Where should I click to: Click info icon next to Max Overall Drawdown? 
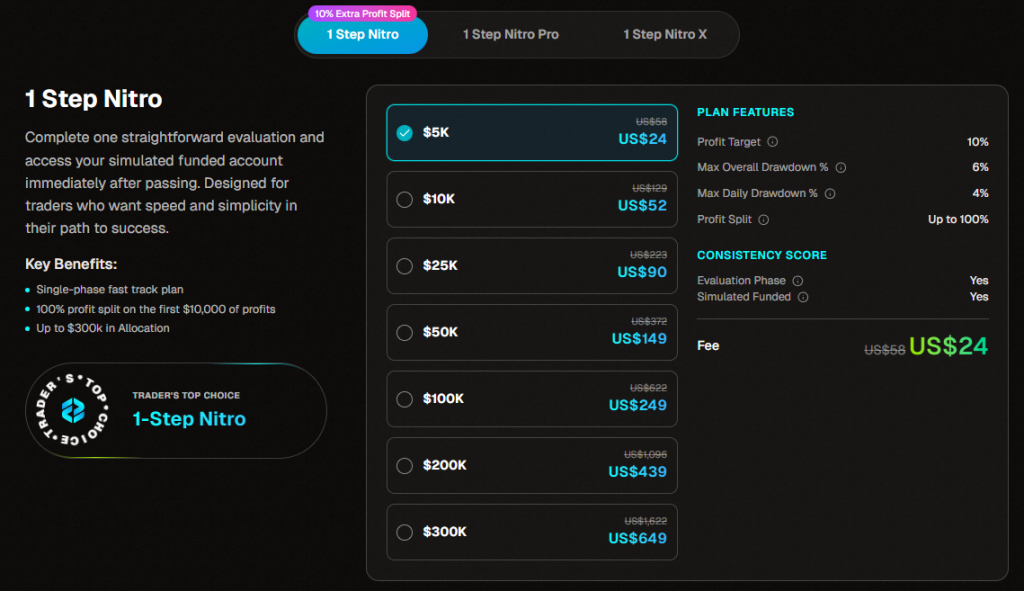point(841,168)
